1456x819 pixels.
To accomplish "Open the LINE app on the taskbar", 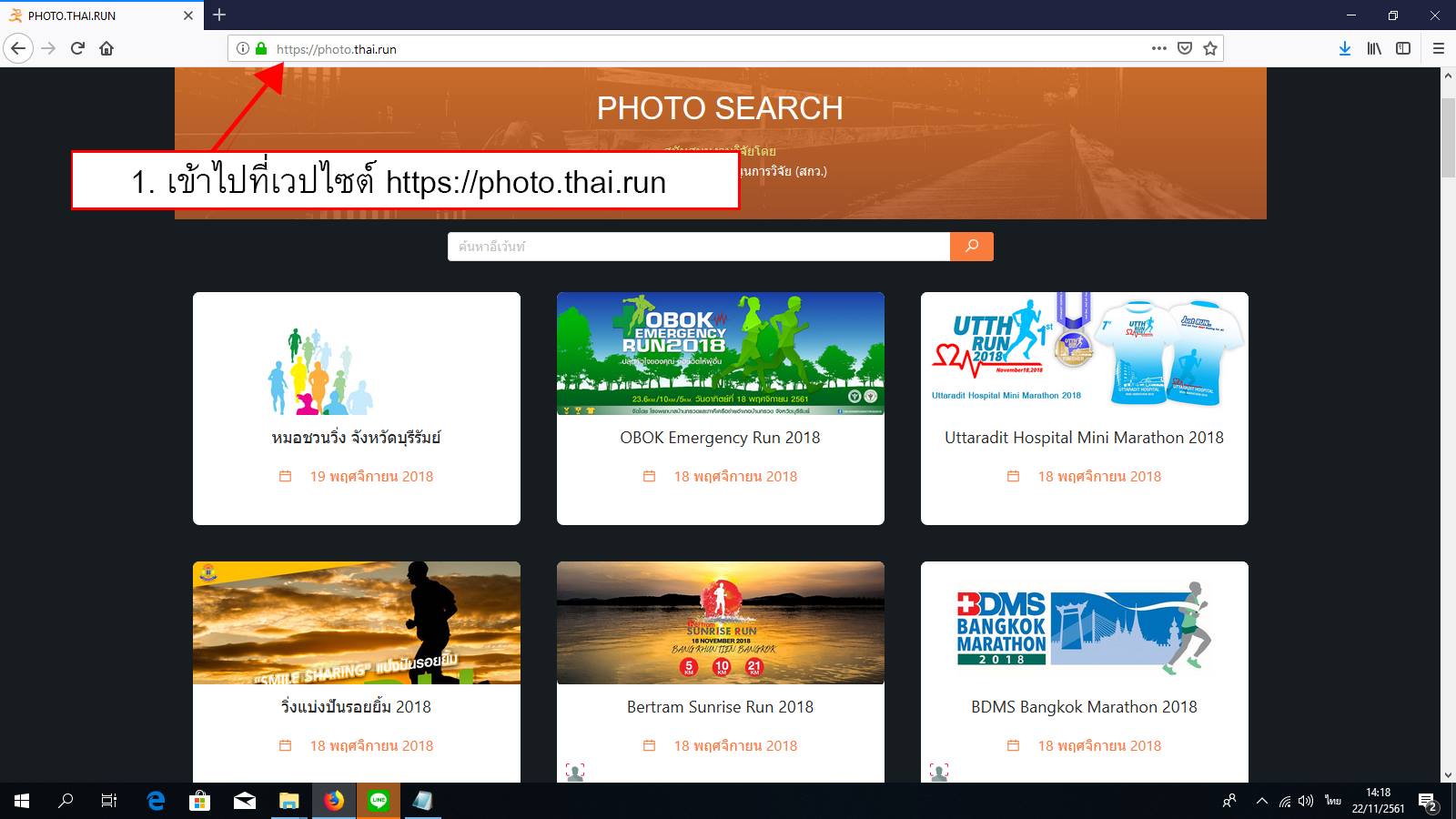I will pyautogui.click(x=379, y=801).
